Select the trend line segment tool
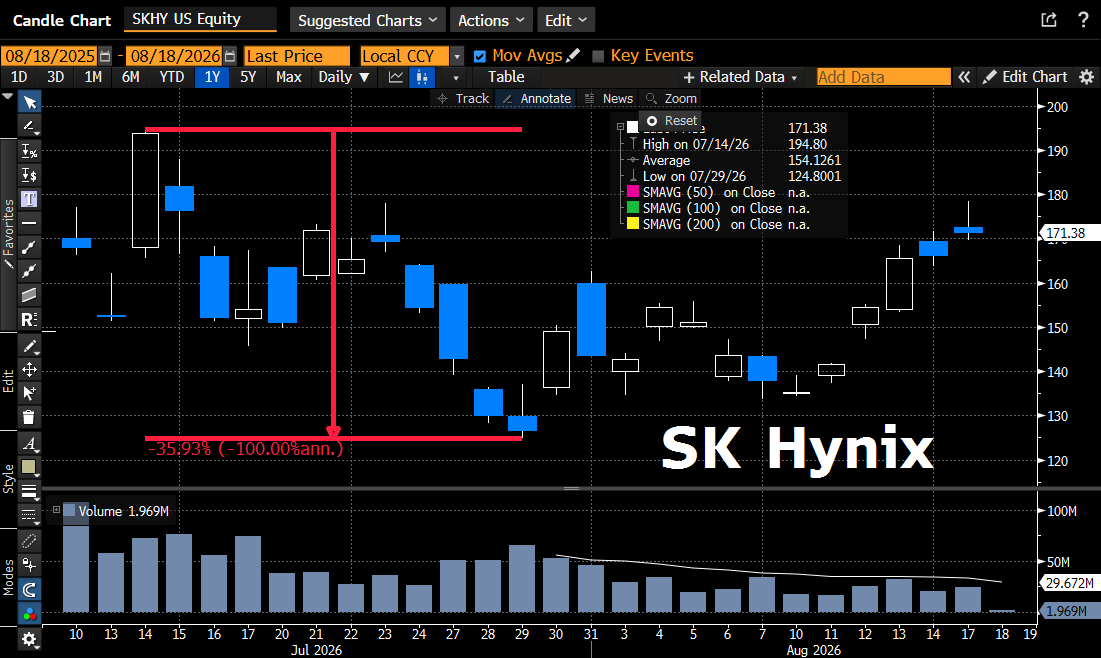The width and height of the screenshot is (1101, 658). tap(29, 246)
